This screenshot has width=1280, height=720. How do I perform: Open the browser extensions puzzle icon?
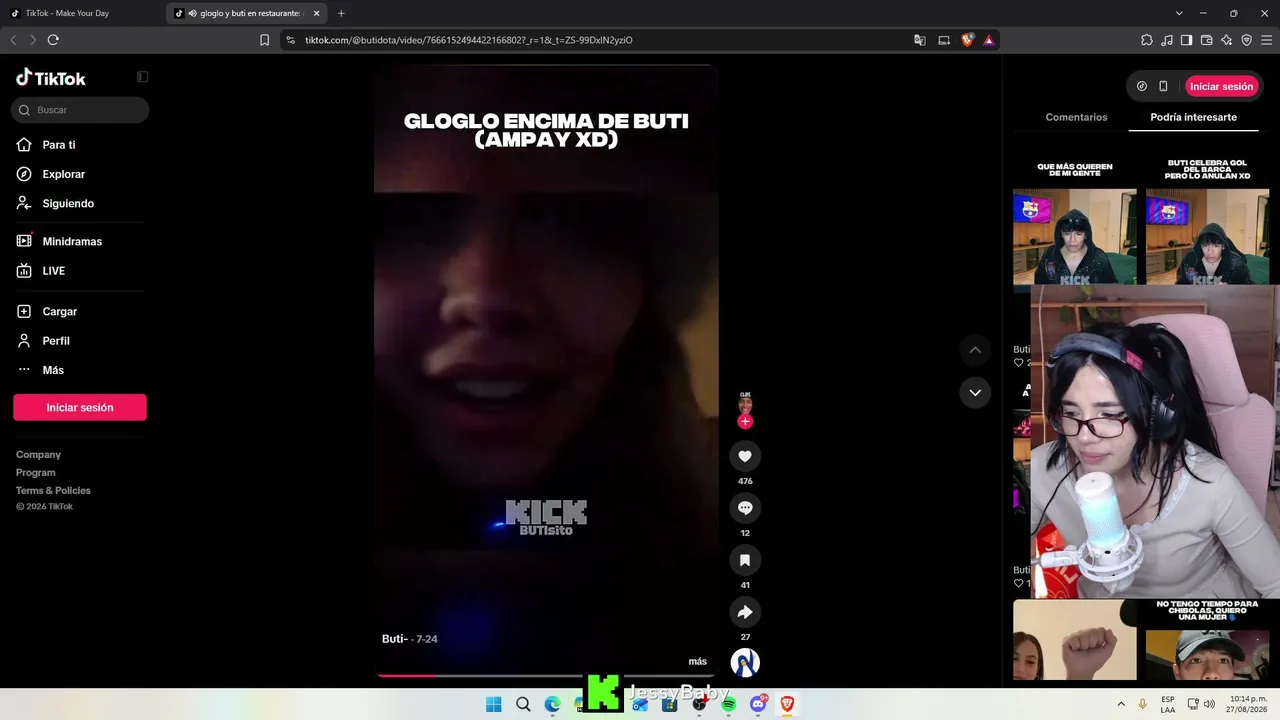click(x=1147, y=40)
